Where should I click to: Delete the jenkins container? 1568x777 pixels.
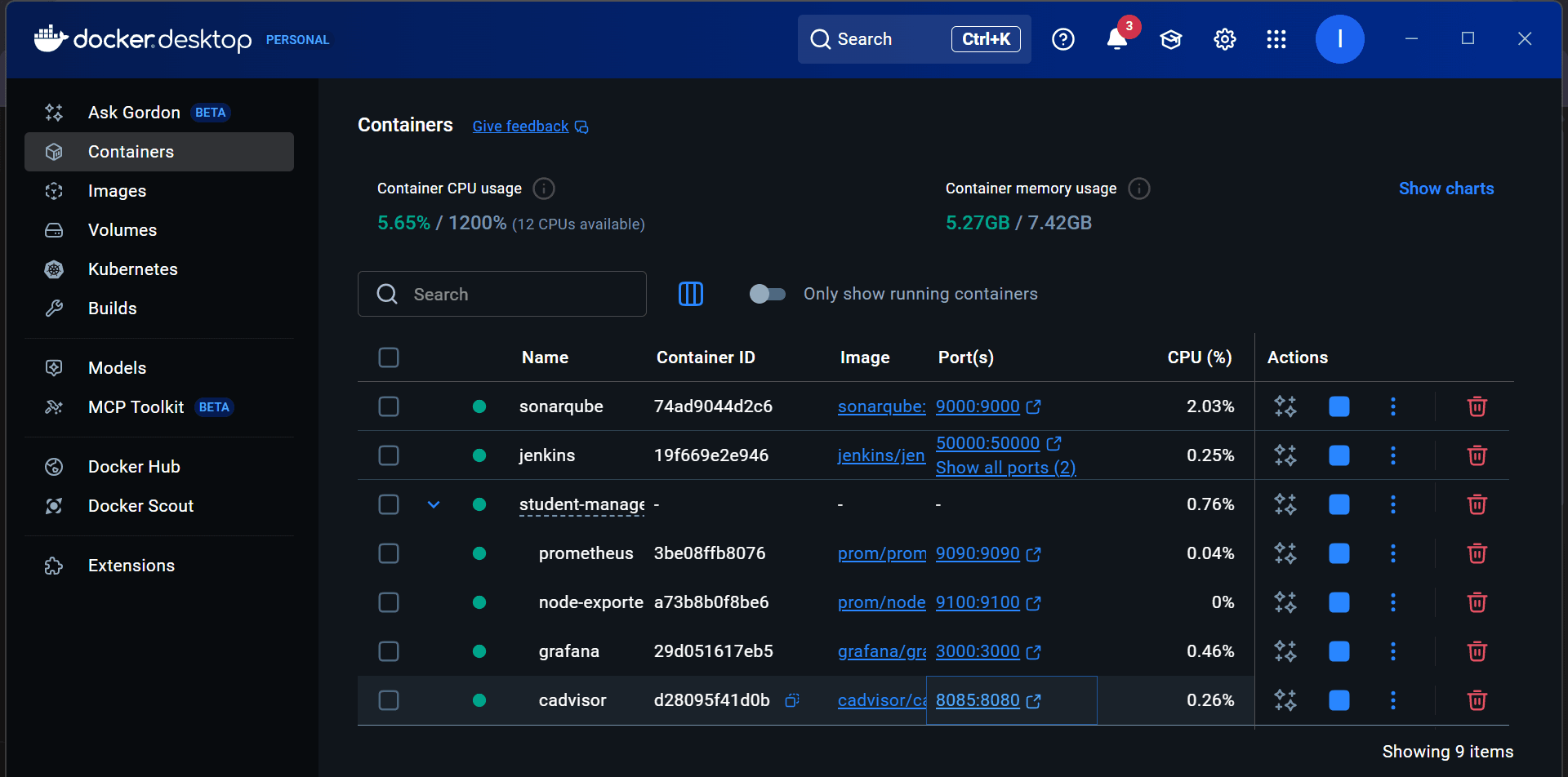point(1477,455)
